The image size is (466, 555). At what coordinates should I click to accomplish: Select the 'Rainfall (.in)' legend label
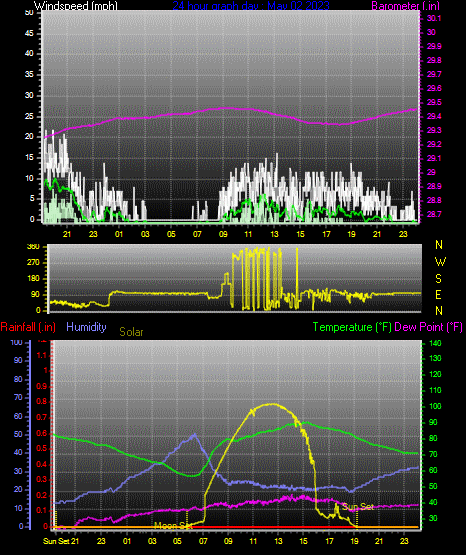(28, 327)
